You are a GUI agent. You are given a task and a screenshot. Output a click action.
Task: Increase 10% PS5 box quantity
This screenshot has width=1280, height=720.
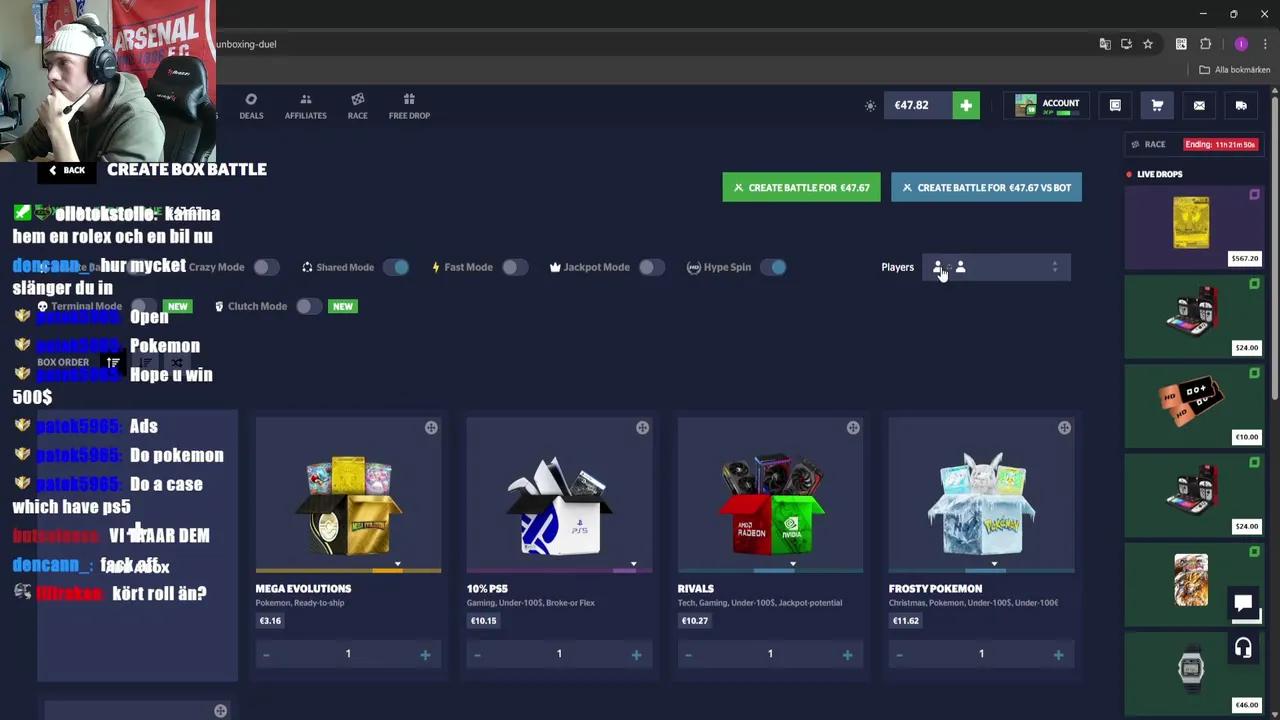(636, 655)
